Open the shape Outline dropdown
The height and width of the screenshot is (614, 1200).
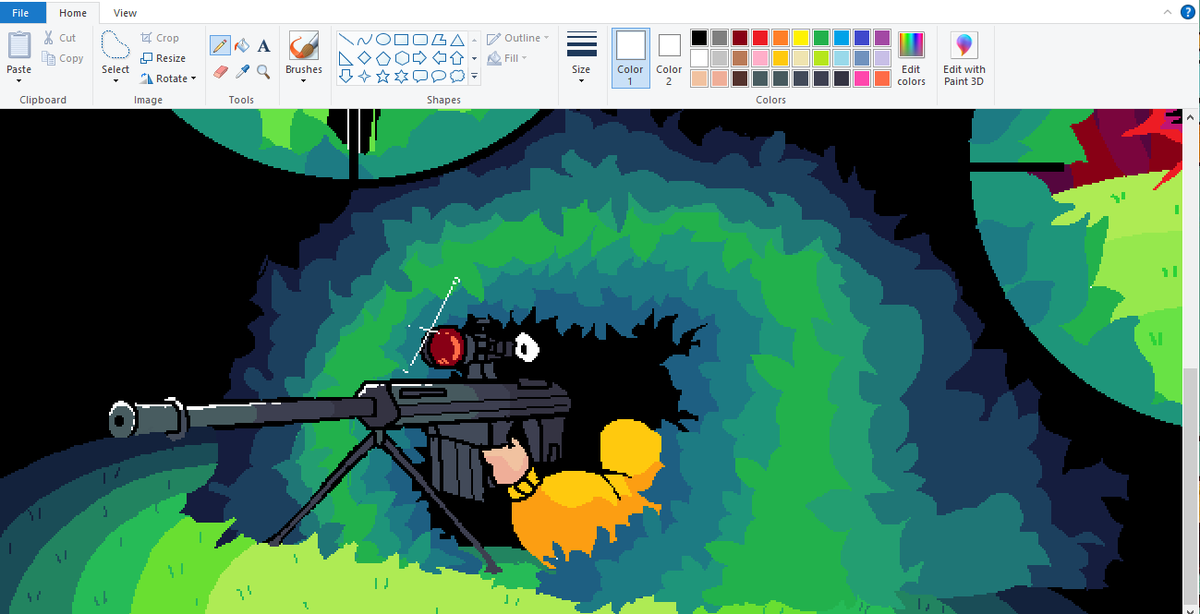click(x=519, y=38)
